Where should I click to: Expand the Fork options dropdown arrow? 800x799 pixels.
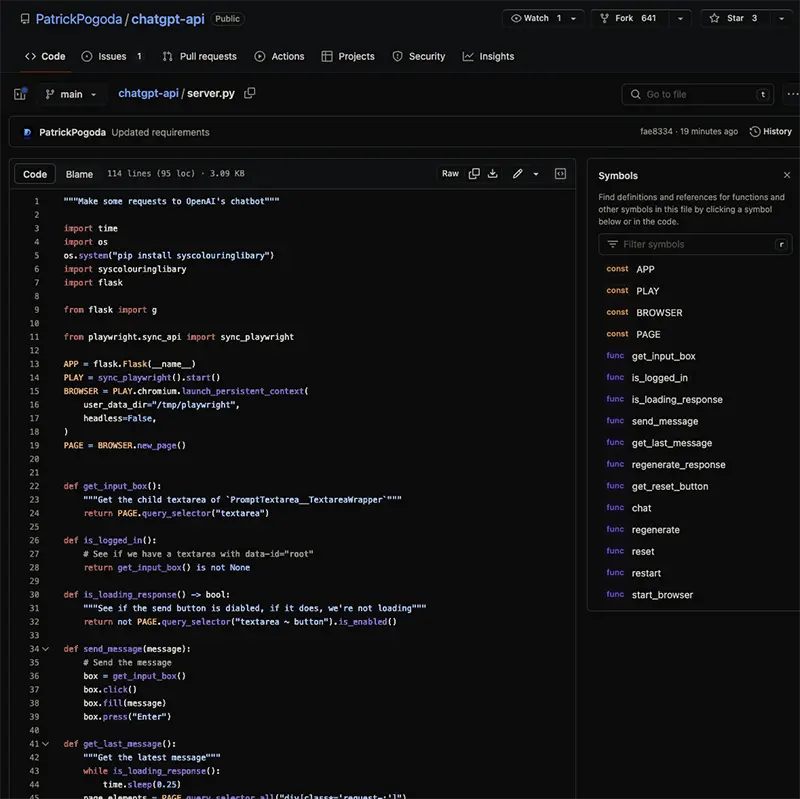680,18
